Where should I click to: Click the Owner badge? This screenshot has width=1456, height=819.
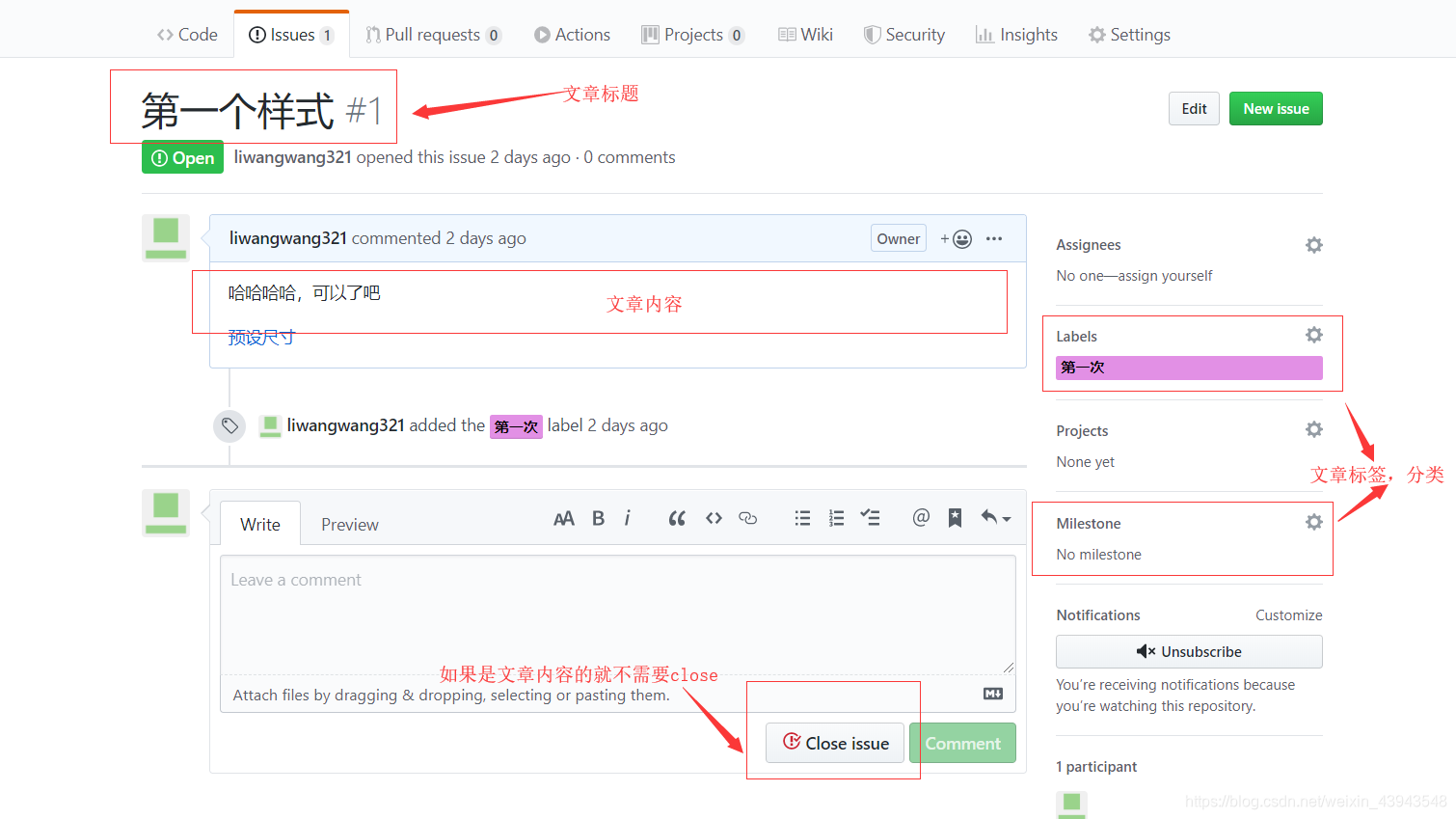898,238
